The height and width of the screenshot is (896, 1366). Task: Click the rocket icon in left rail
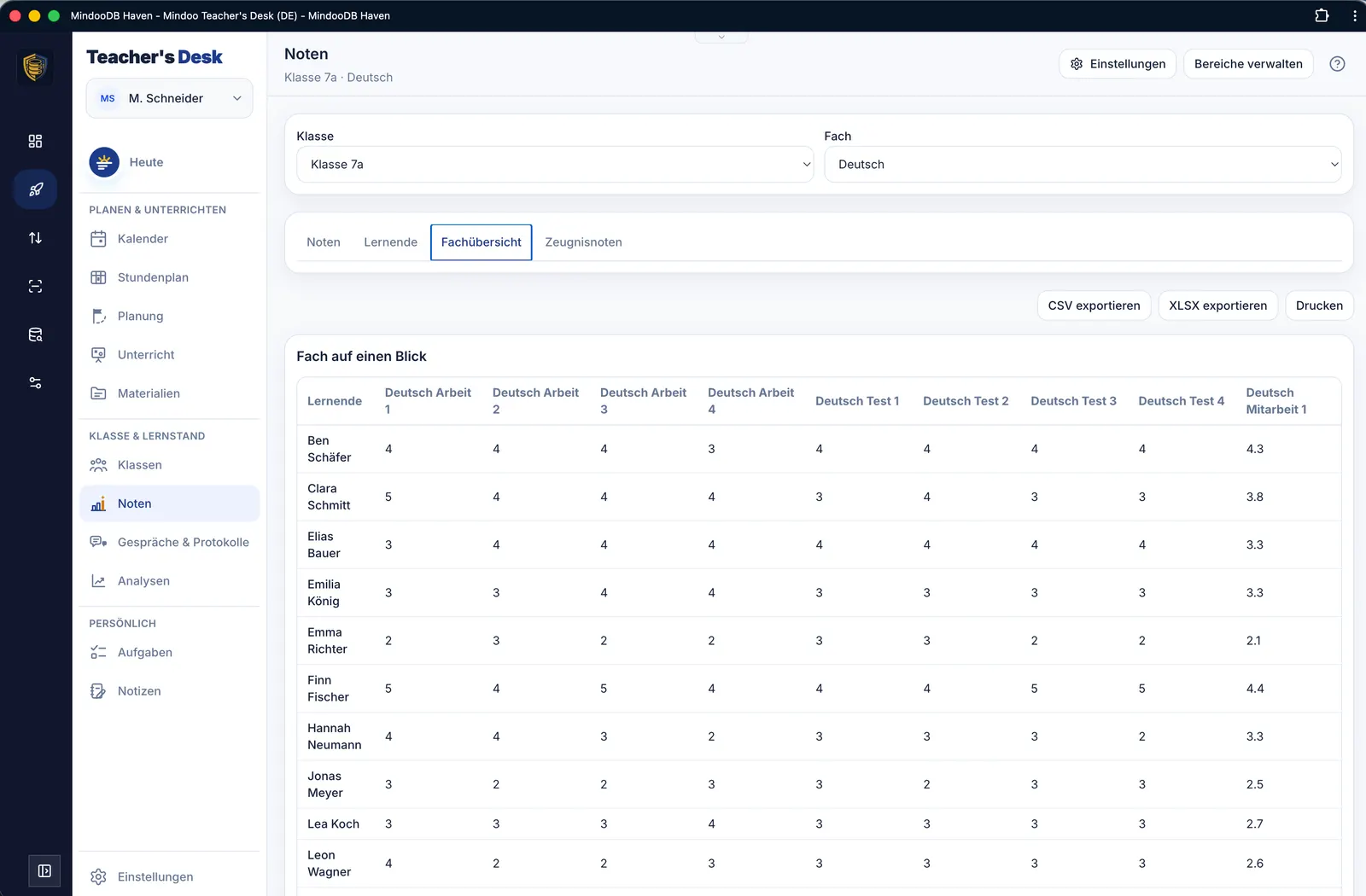[35, 189]
